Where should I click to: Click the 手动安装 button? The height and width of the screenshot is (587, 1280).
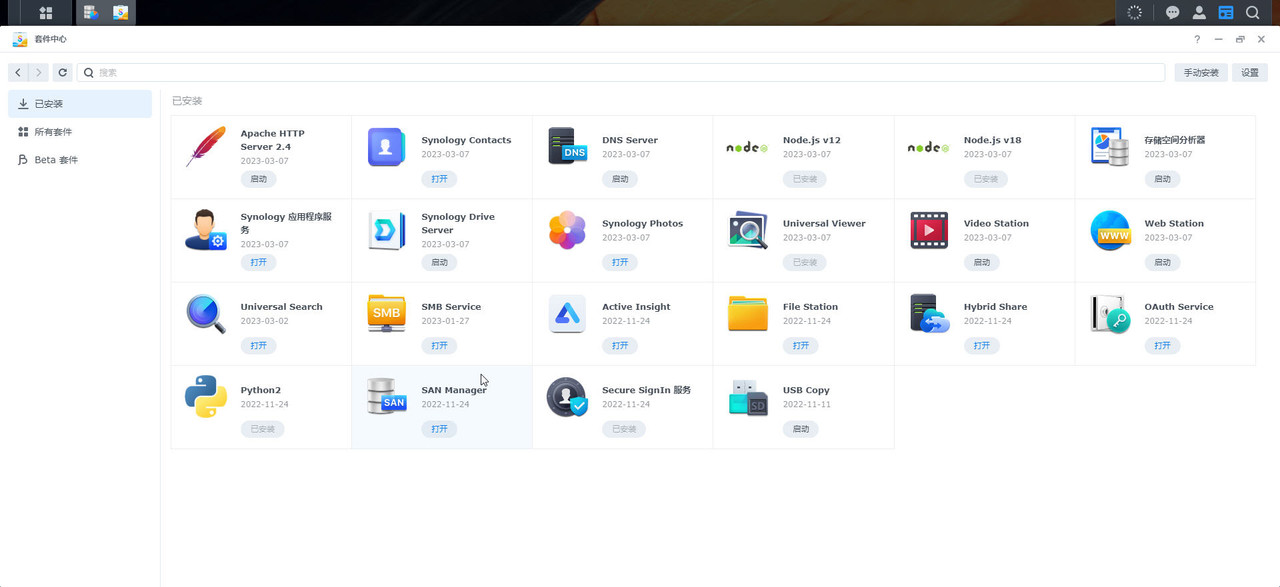point(1201,72)
